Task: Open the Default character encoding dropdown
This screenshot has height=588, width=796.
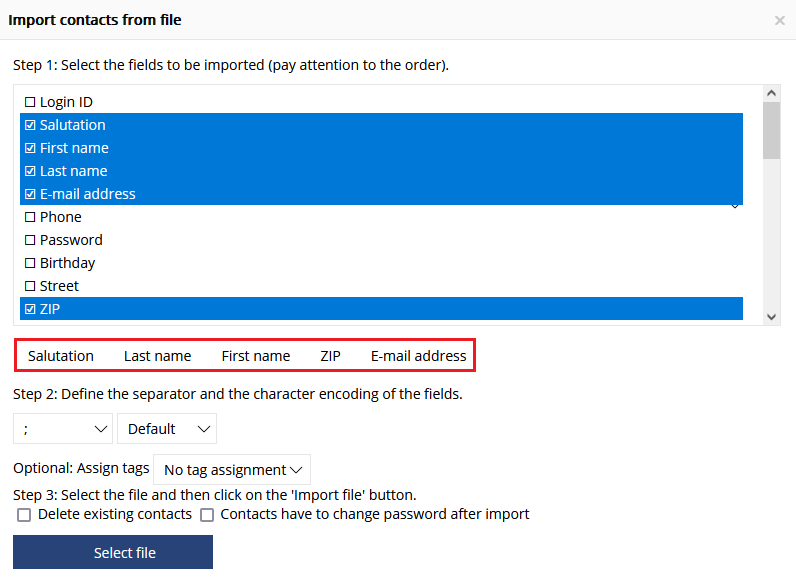Action: 167,429
